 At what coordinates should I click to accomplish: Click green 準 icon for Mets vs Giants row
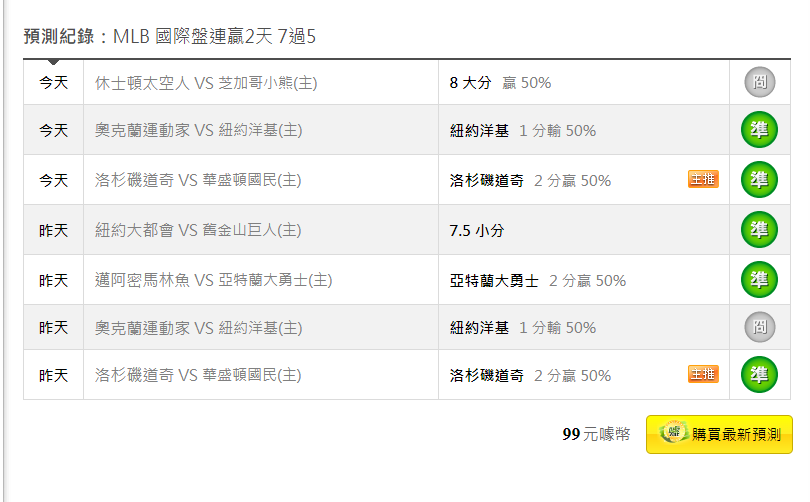tap(759, 230)
